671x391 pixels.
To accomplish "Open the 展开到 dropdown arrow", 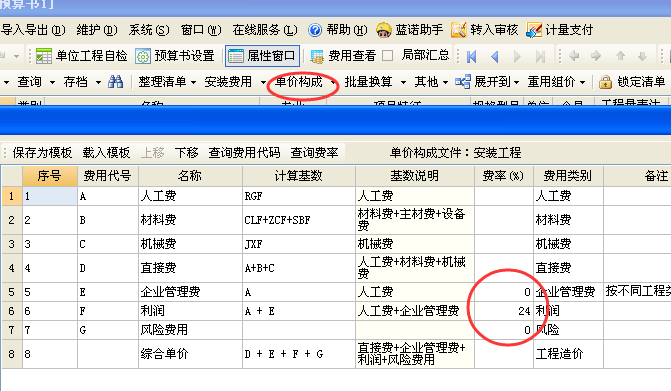I will [517, 82].
